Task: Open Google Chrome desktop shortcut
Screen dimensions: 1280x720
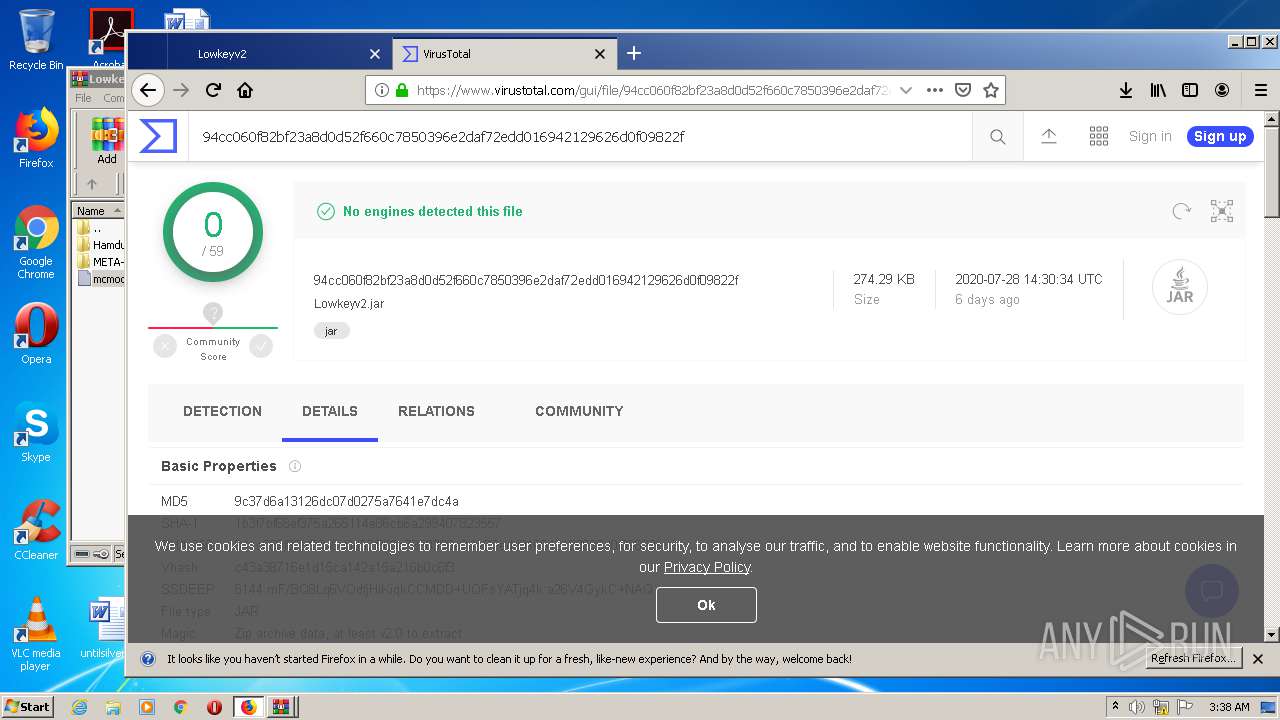Action: point(36,243)
